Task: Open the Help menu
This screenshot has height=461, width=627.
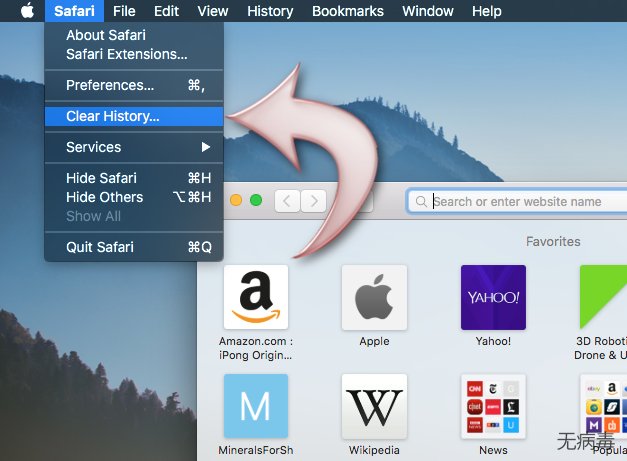Action: click(x=487, y=11)
